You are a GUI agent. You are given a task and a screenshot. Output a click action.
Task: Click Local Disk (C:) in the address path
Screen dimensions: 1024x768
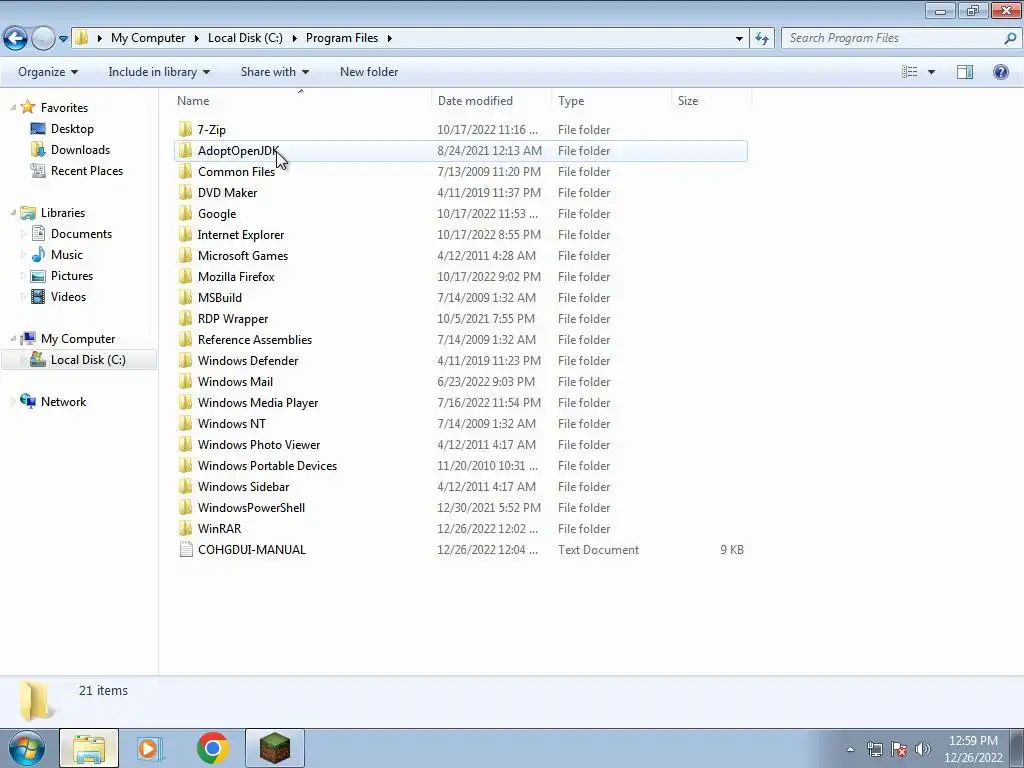click(x=245, y=38)
